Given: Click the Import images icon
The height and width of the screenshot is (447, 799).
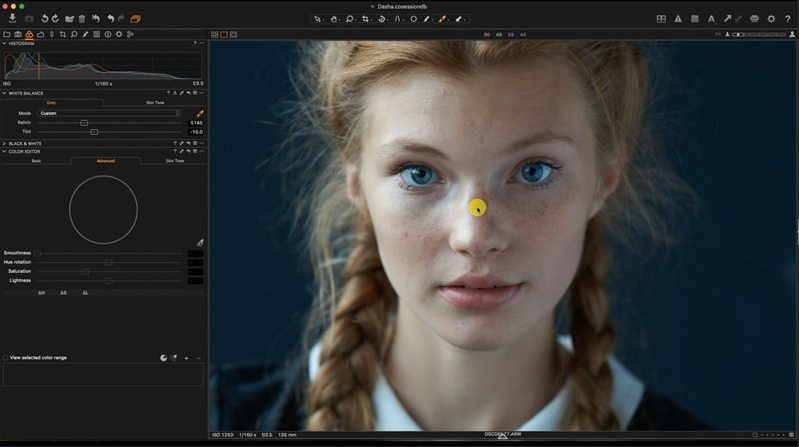Looking at the screenshot, I should (x=13, y=18).
